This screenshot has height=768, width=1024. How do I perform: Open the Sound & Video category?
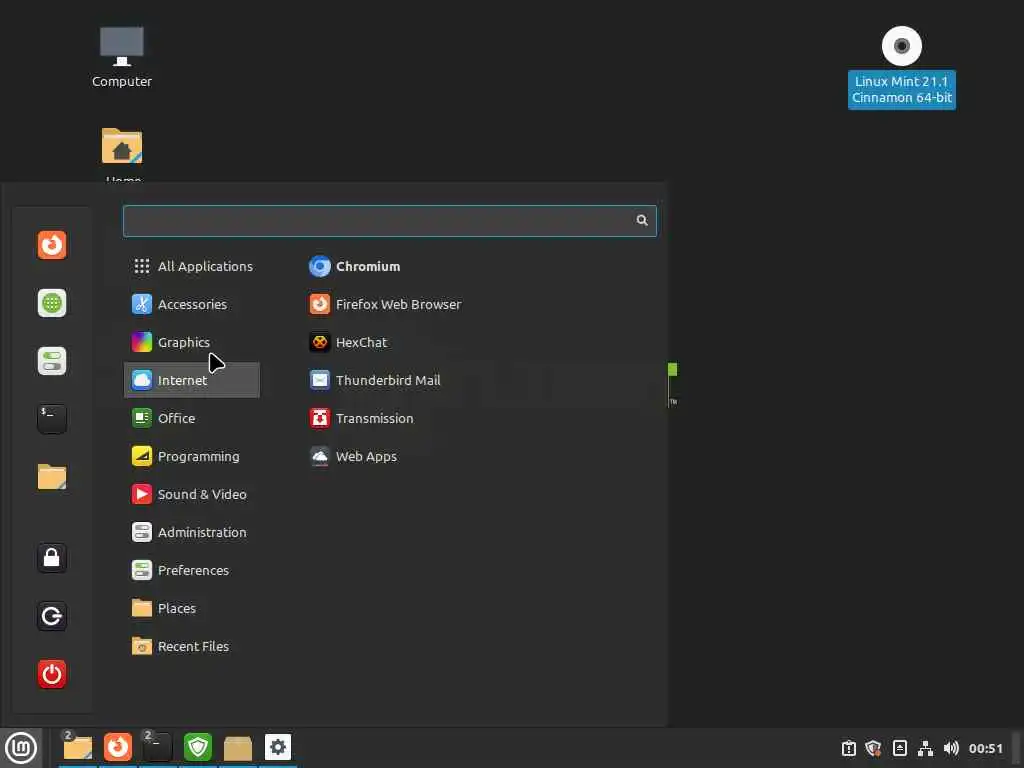(191, 494)
